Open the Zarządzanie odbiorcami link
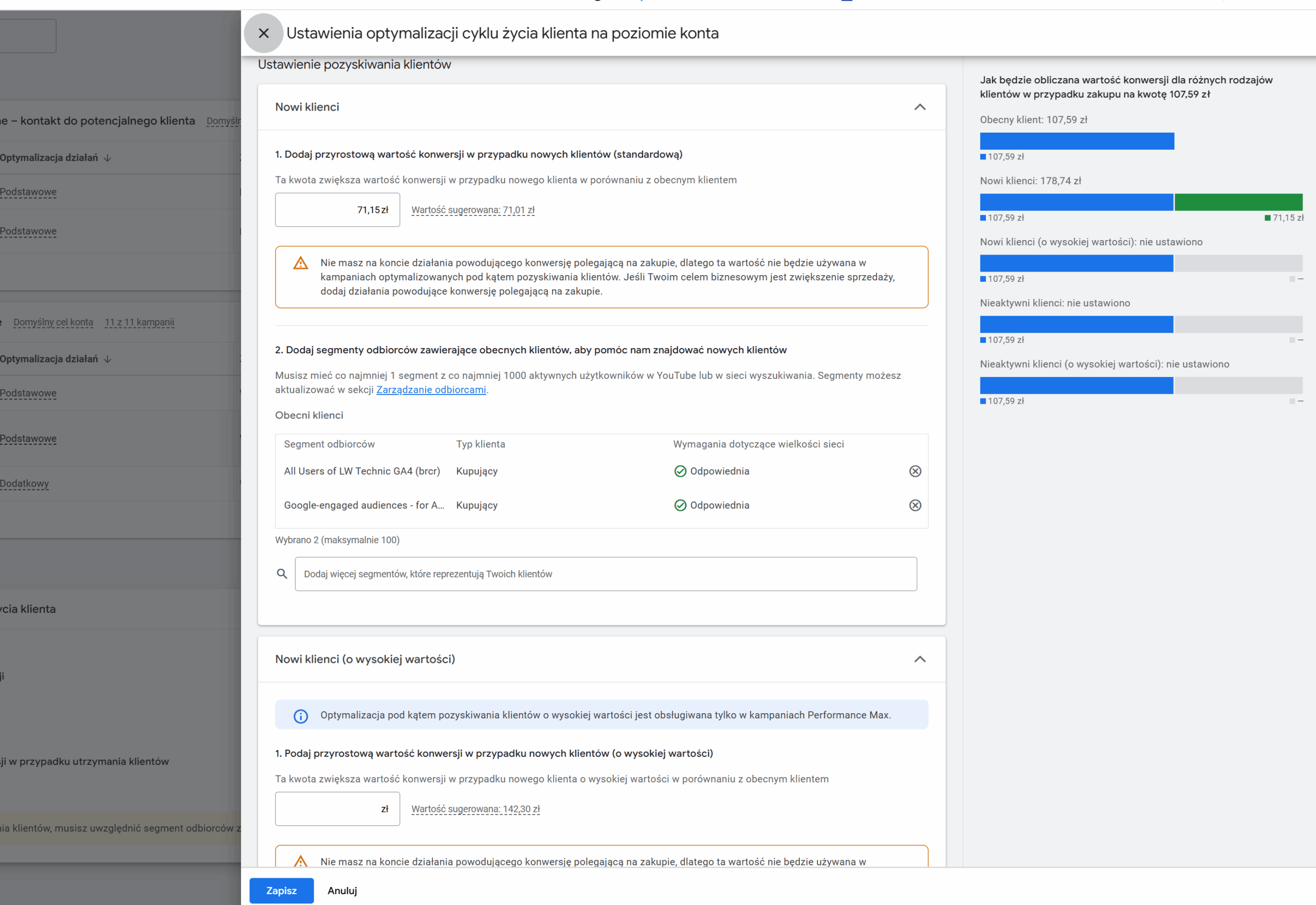 click(x=431, y=390)
